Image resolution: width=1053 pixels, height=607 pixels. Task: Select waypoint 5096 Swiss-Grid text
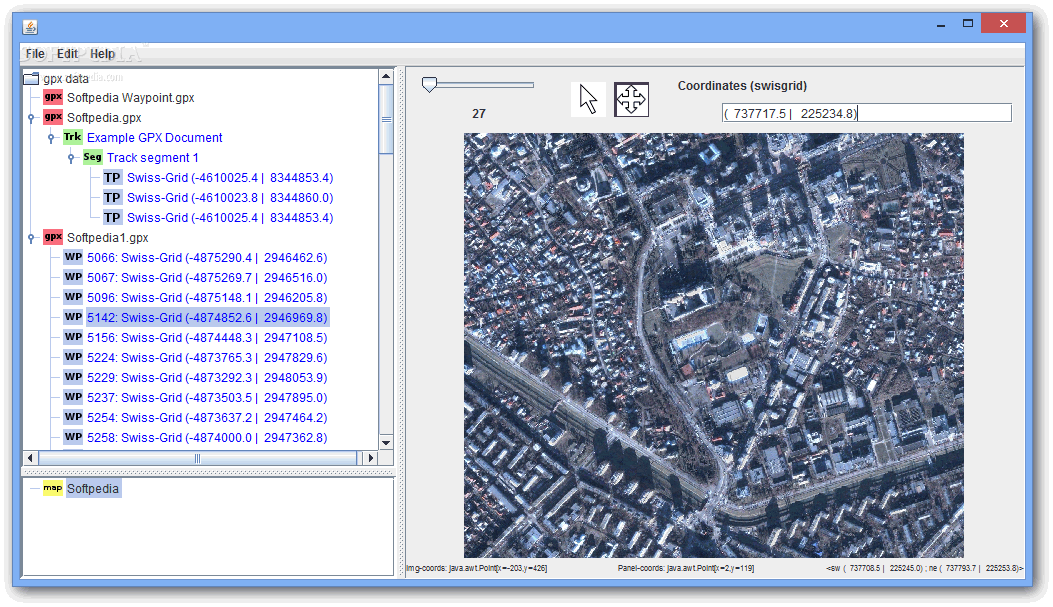click(x=207, y=297)
